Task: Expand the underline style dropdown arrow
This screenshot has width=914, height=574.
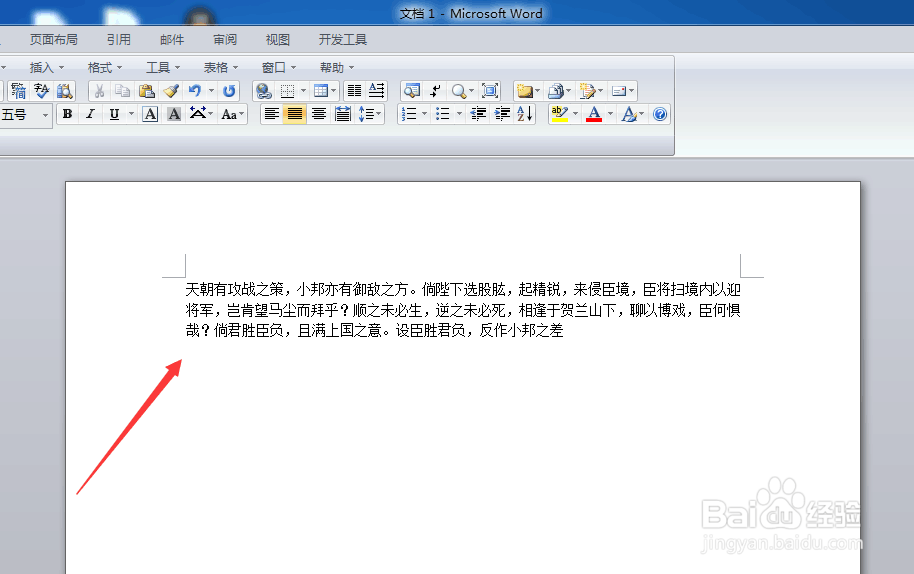Action: point(131,114)
